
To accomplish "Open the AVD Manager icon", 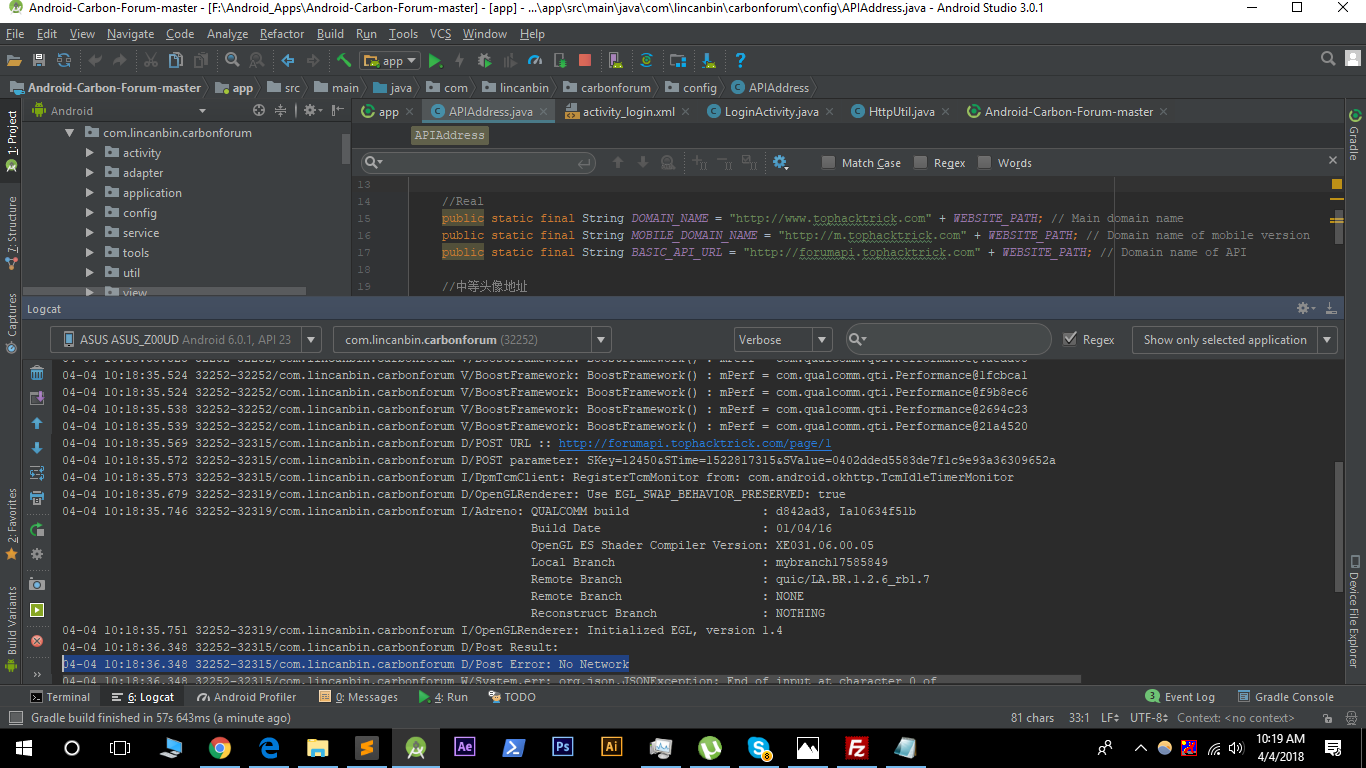I will (x=613, y=60).
